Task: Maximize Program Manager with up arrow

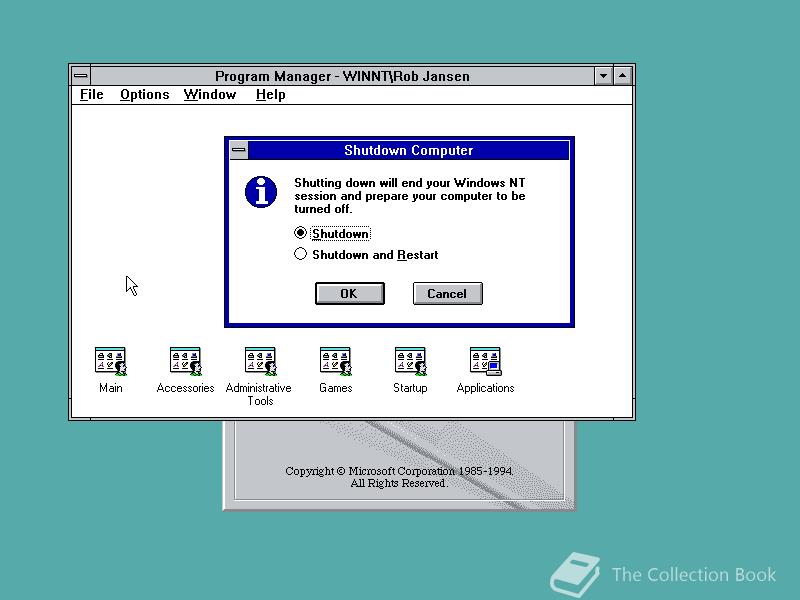Action: coord(622,76)
